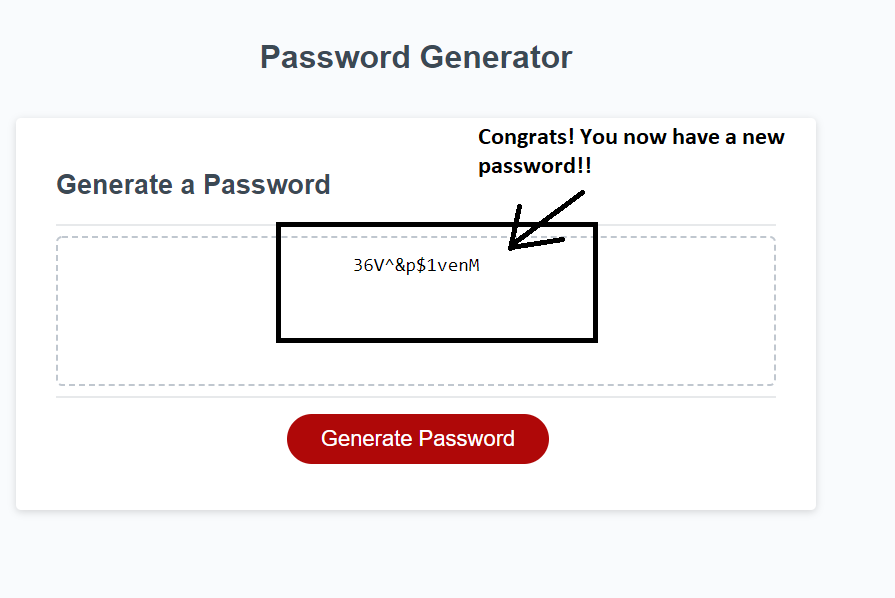Select the password text 36V^&p$1venM

tap(415, 265)
